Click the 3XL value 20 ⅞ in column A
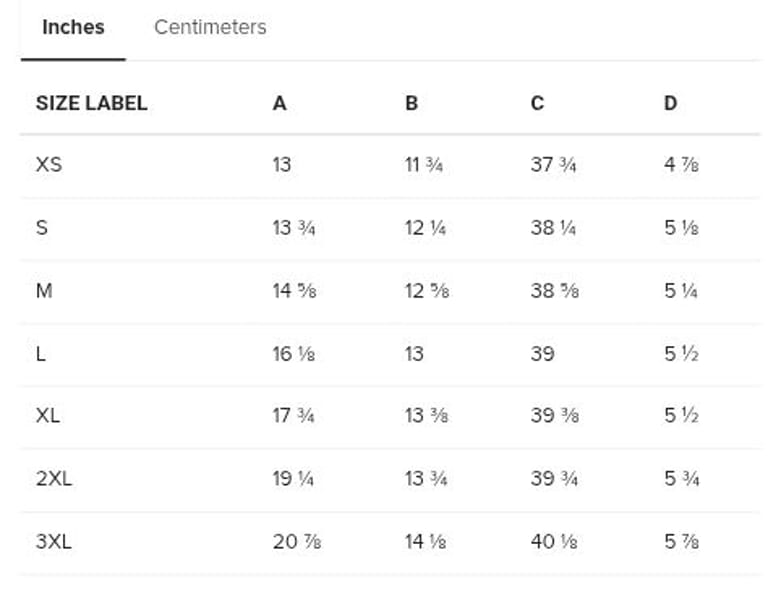 tap(296, 542)
